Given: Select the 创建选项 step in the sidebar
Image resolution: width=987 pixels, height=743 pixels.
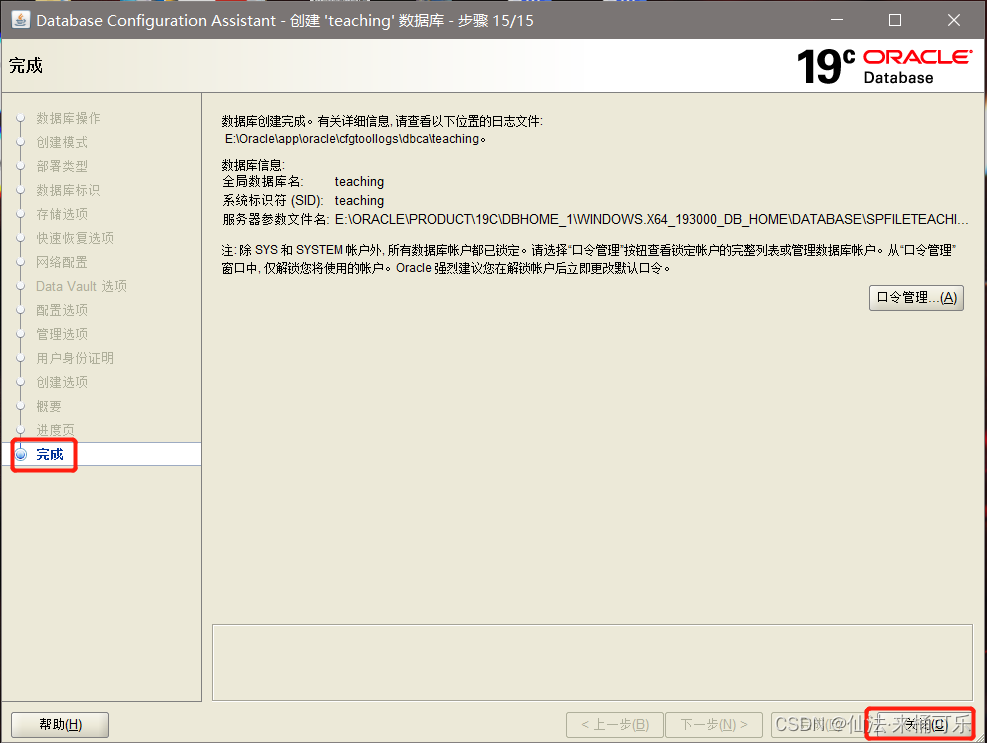Looking at the screenshot, I should (x=62, y=382).
